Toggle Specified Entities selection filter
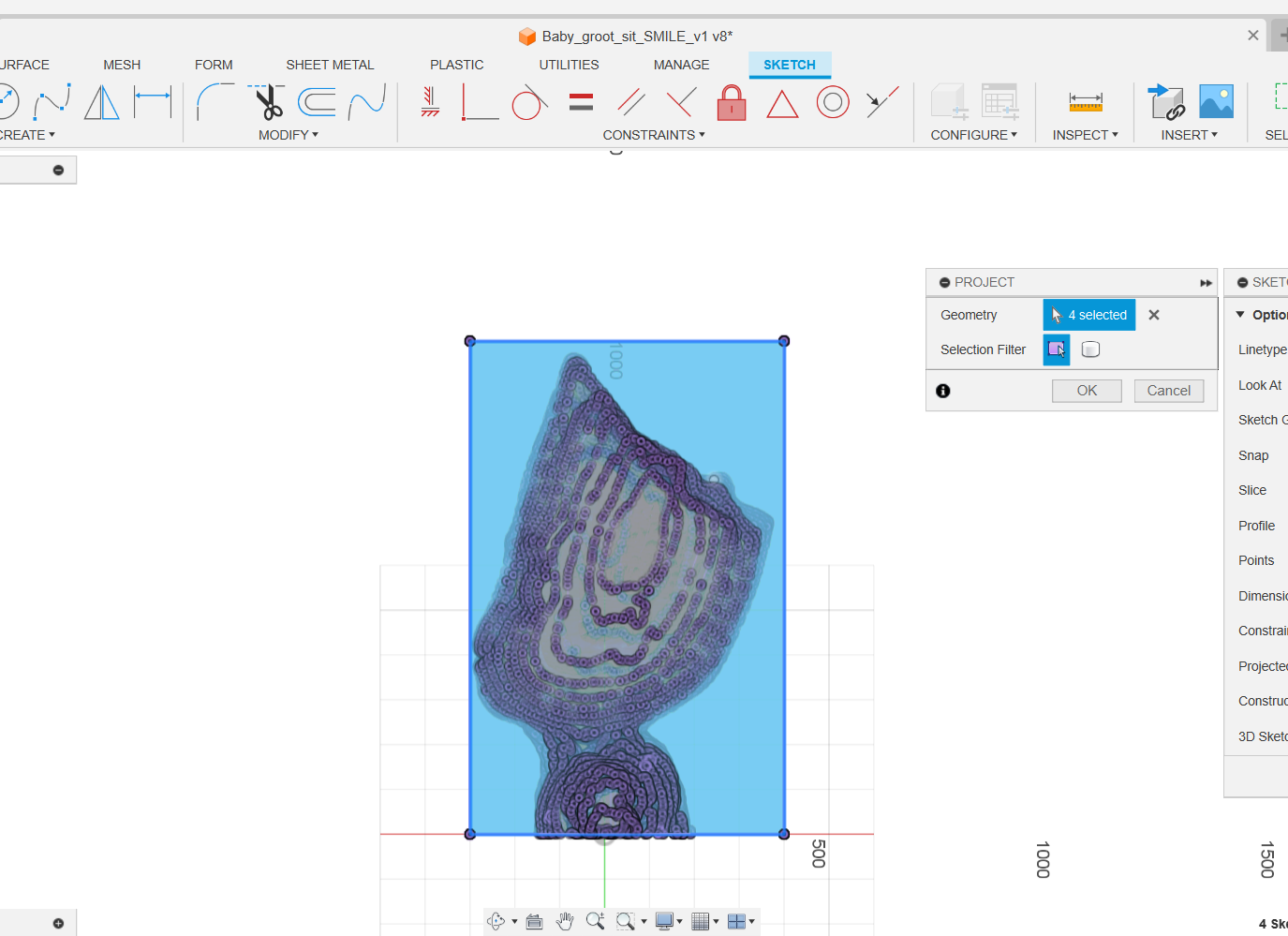The width and height of the screenshot is (1288, 936). point(1057,349)
